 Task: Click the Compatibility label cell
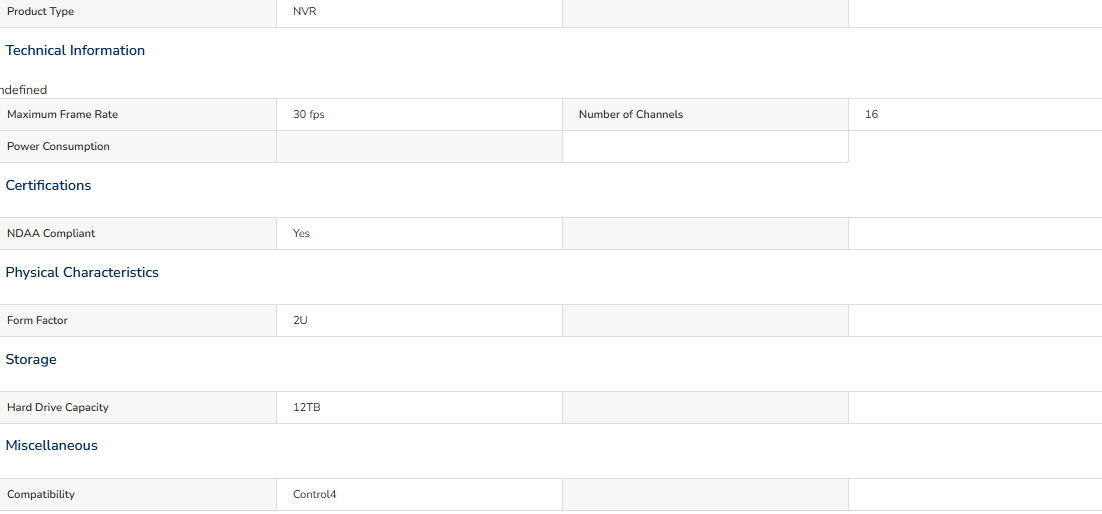(138, 495)
